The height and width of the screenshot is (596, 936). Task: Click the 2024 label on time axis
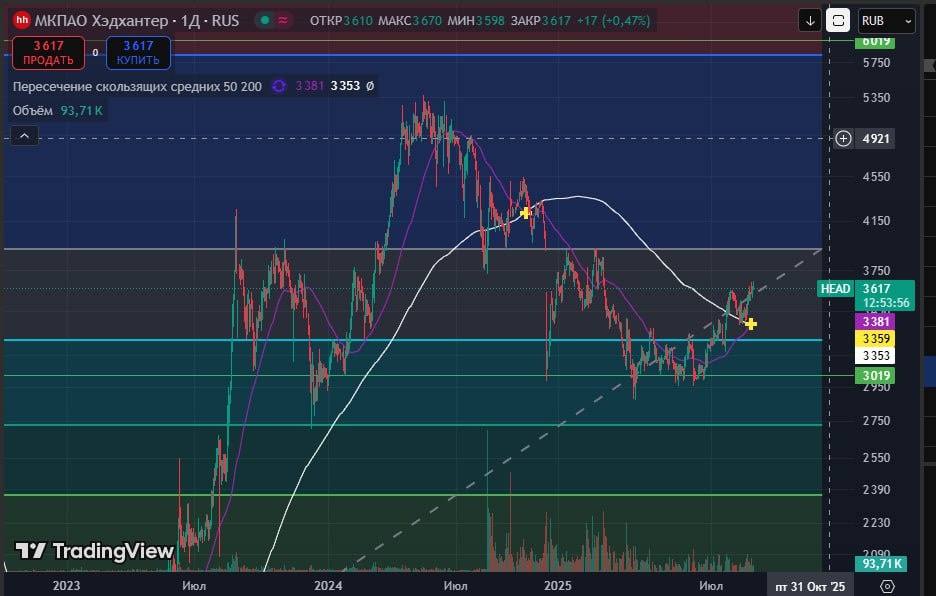click(x=328, y=586)
